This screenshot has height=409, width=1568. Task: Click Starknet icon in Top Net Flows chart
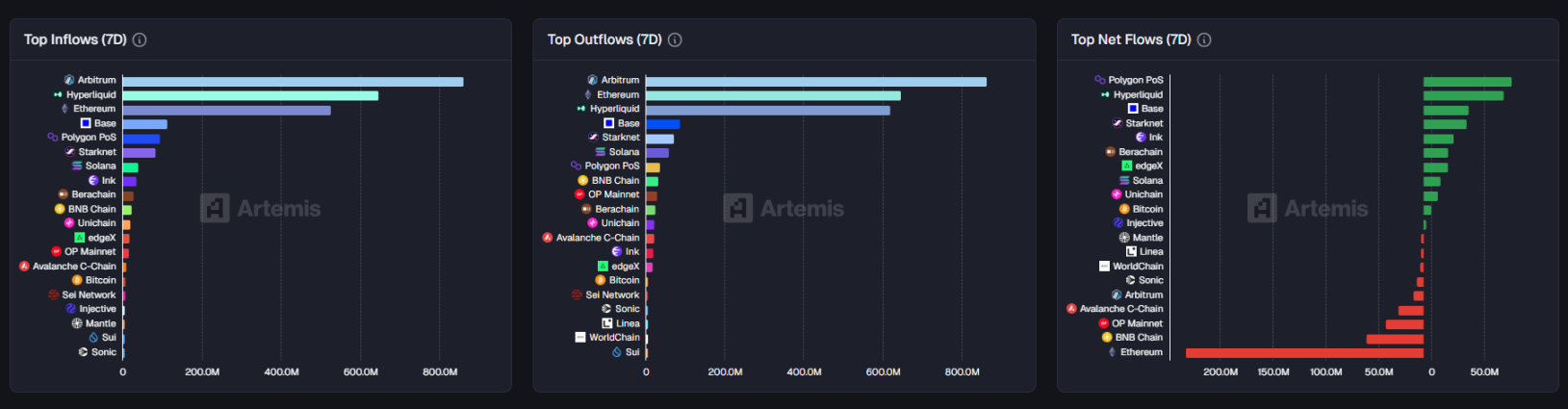coord(1118,123)
